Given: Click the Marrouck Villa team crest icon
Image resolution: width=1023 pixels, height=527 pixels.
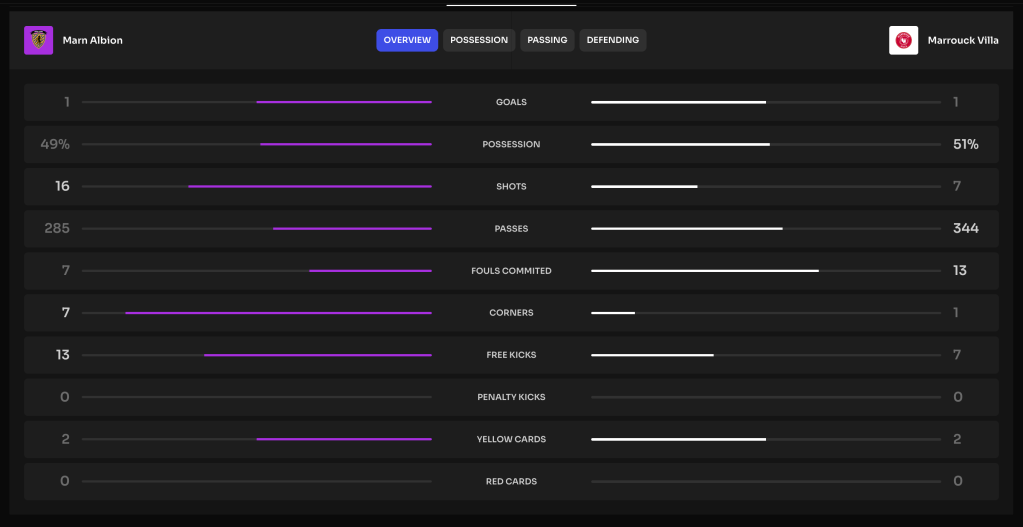Looking at the screenshot, I should [903, 40].
